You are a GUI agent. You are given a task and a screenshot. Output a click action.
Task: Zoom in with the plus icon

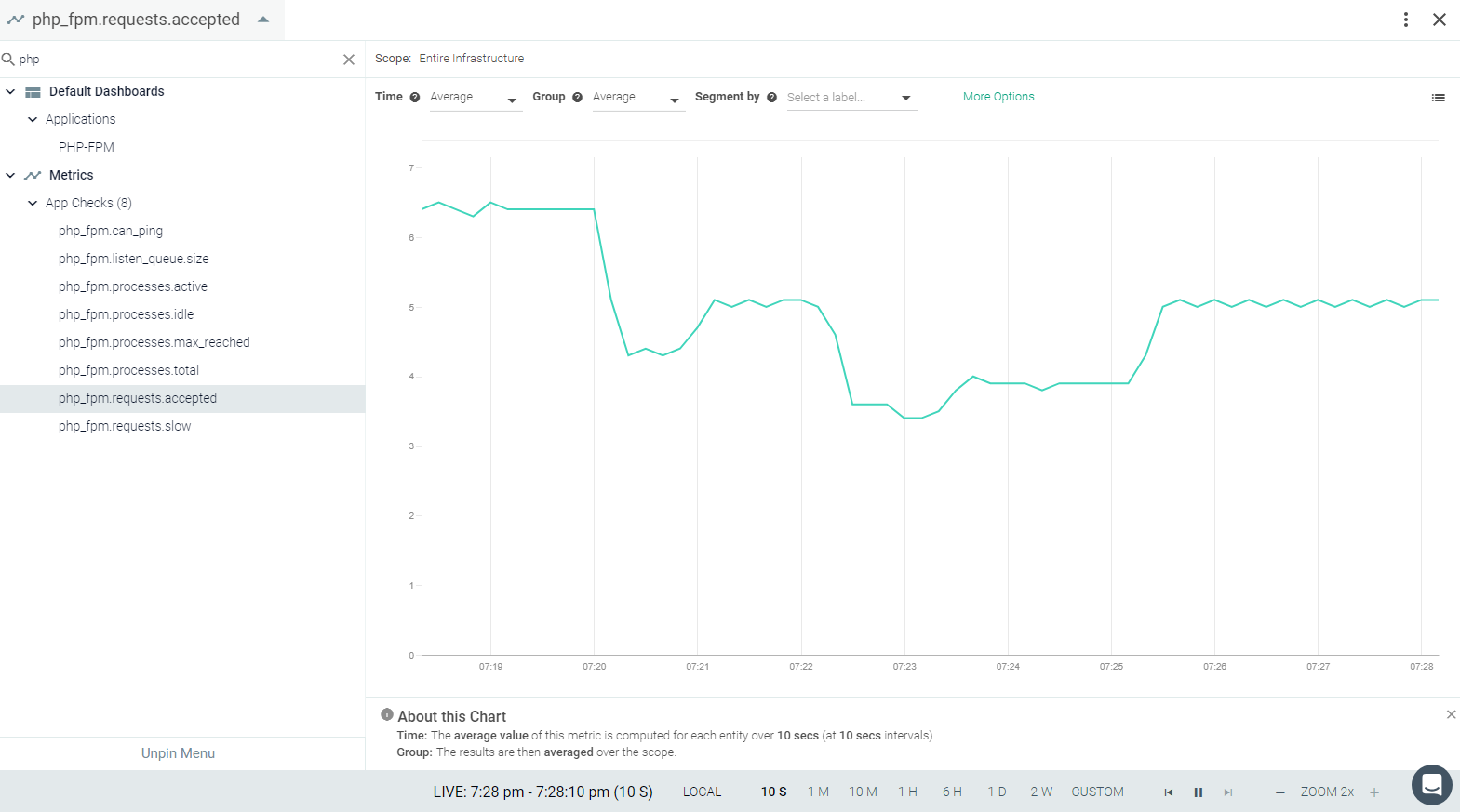coord(1374,792)
